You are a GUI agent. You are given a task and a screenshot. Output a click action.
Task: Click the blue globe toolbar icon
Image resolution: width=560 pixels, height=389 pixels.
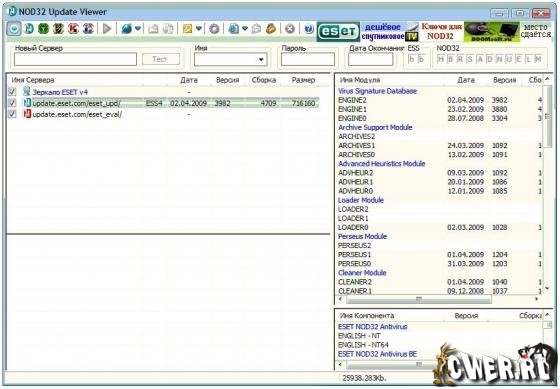[126, 29]
